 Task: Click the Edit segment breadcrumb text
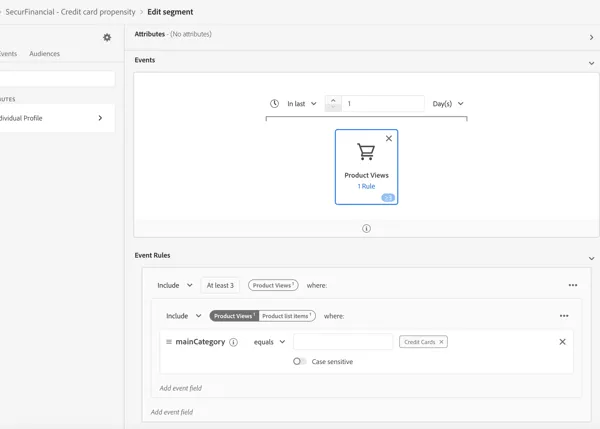(x=170, y=12)
